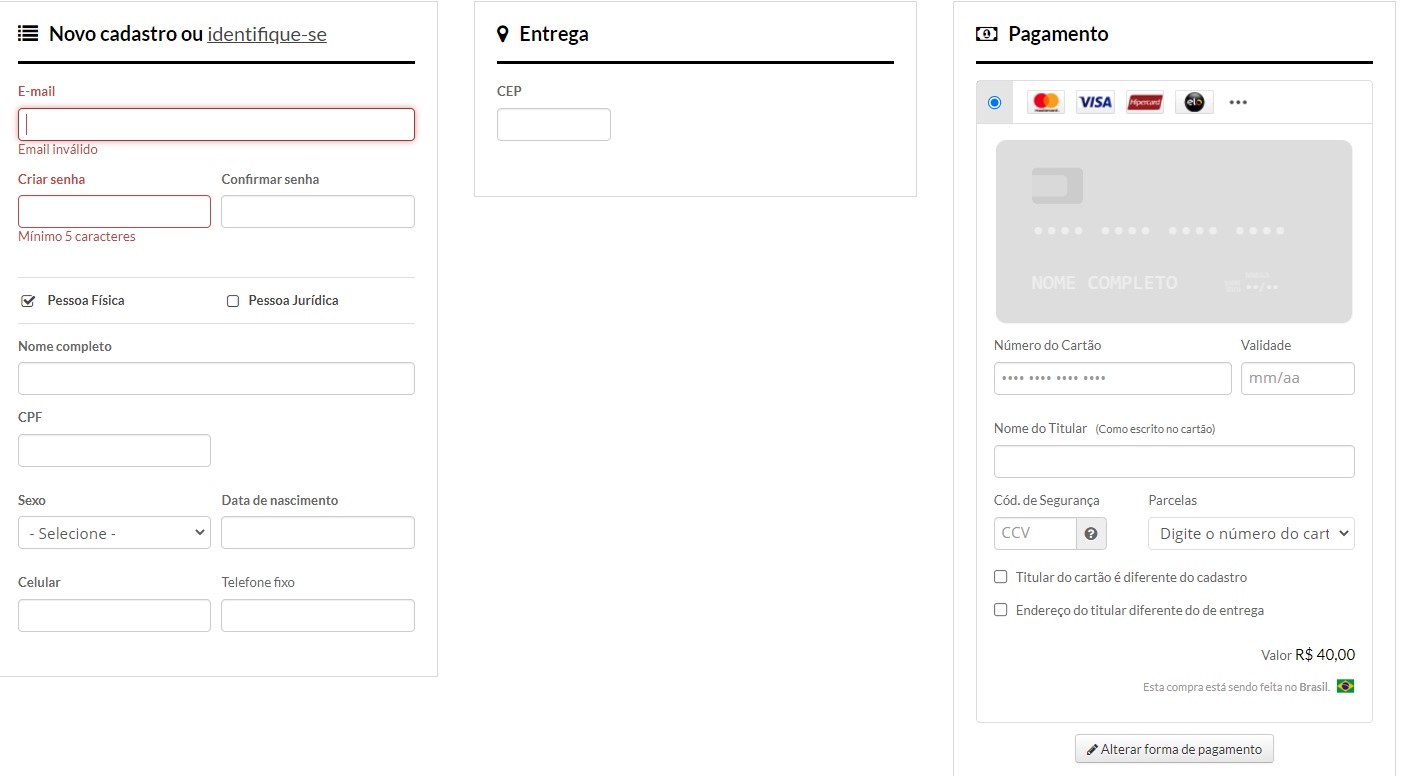This screenshot has width=1426, height=776.
Task: Click the identifique-se login link
Action: [x=267, y=34]
